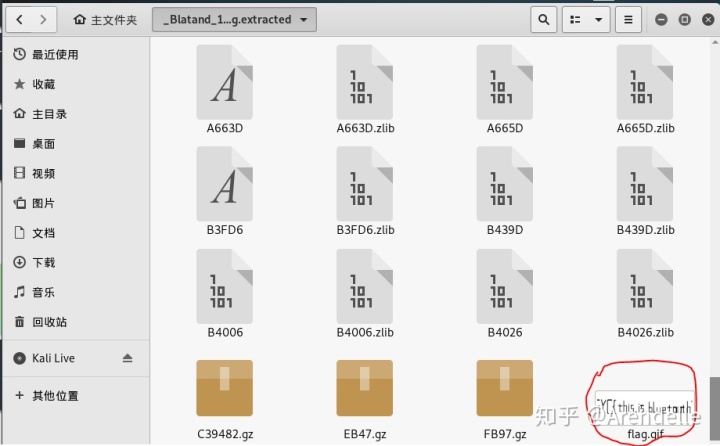Click the B4006.zlib file name label

[365, 333]
